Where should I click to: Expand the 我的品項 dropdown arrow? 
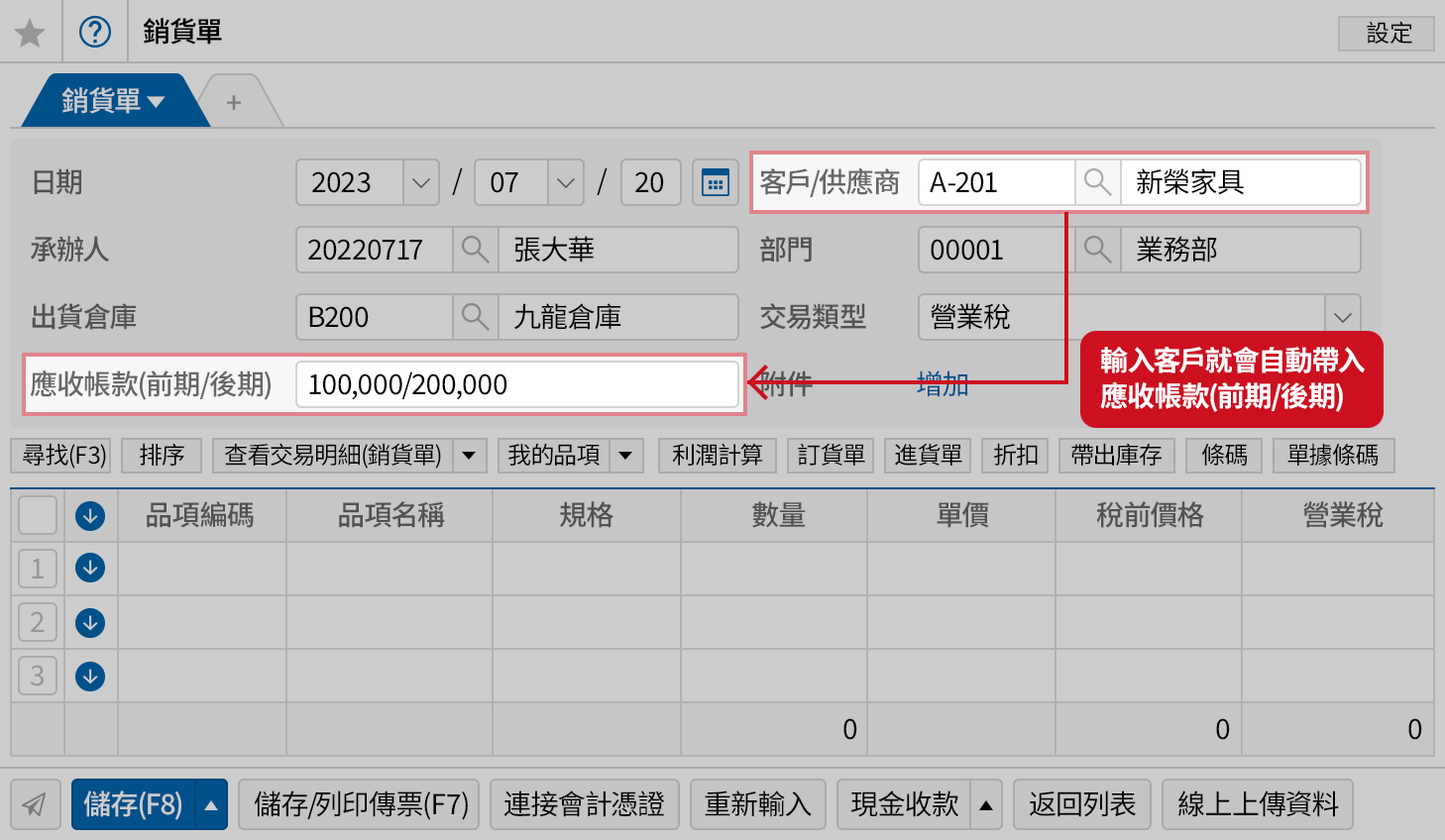[624, 455]
